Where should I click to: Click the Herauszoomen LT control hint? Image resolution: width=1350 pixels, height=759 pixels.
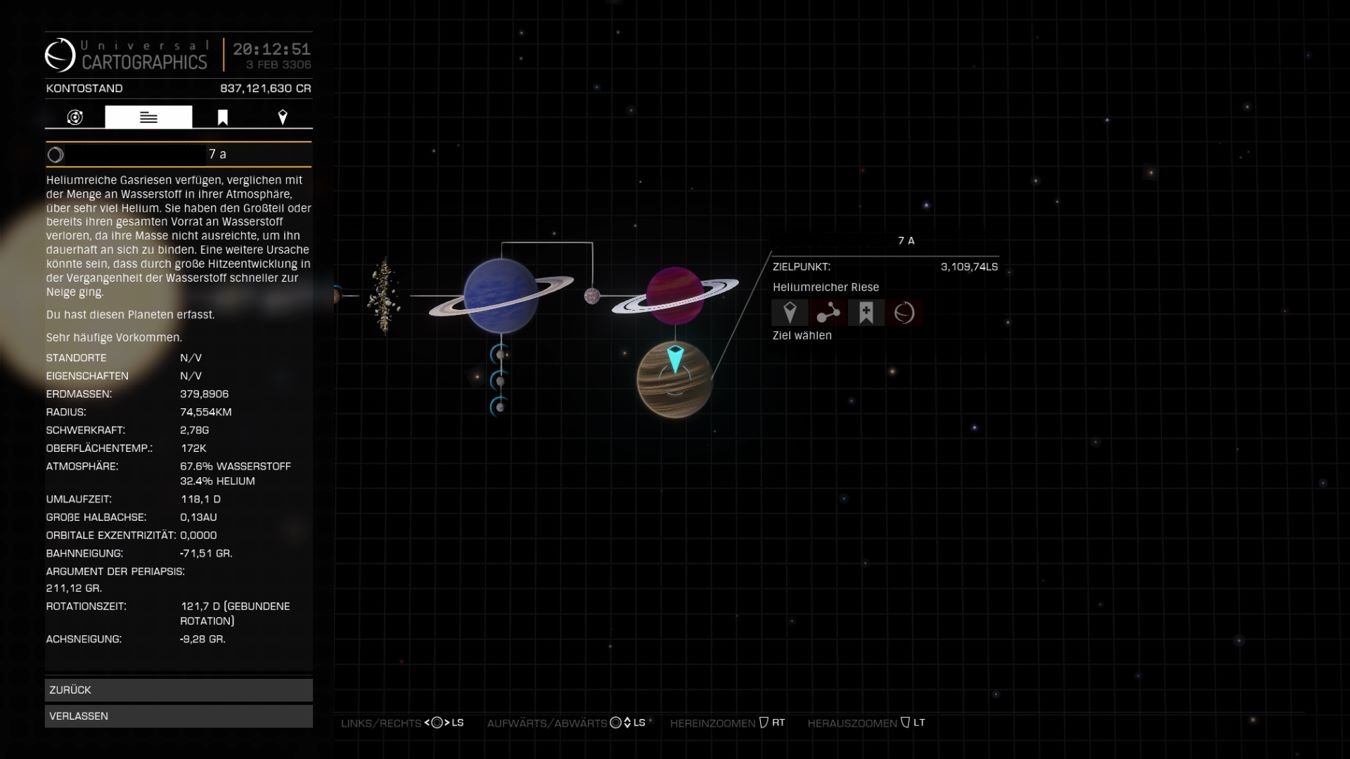coord(866,723)
